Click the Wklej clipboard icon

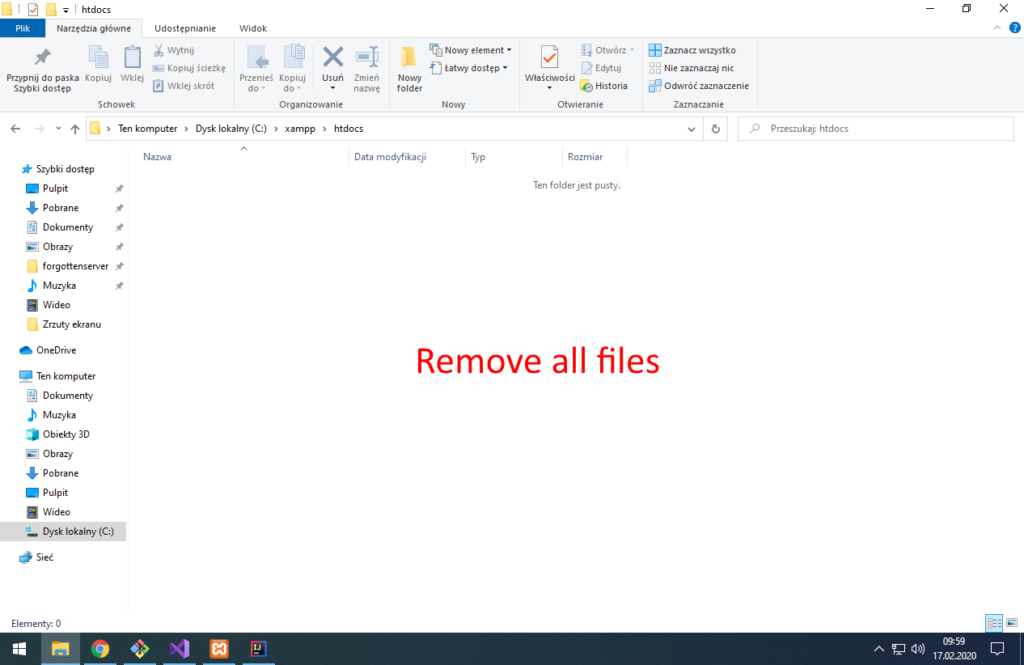click(132, 57)
